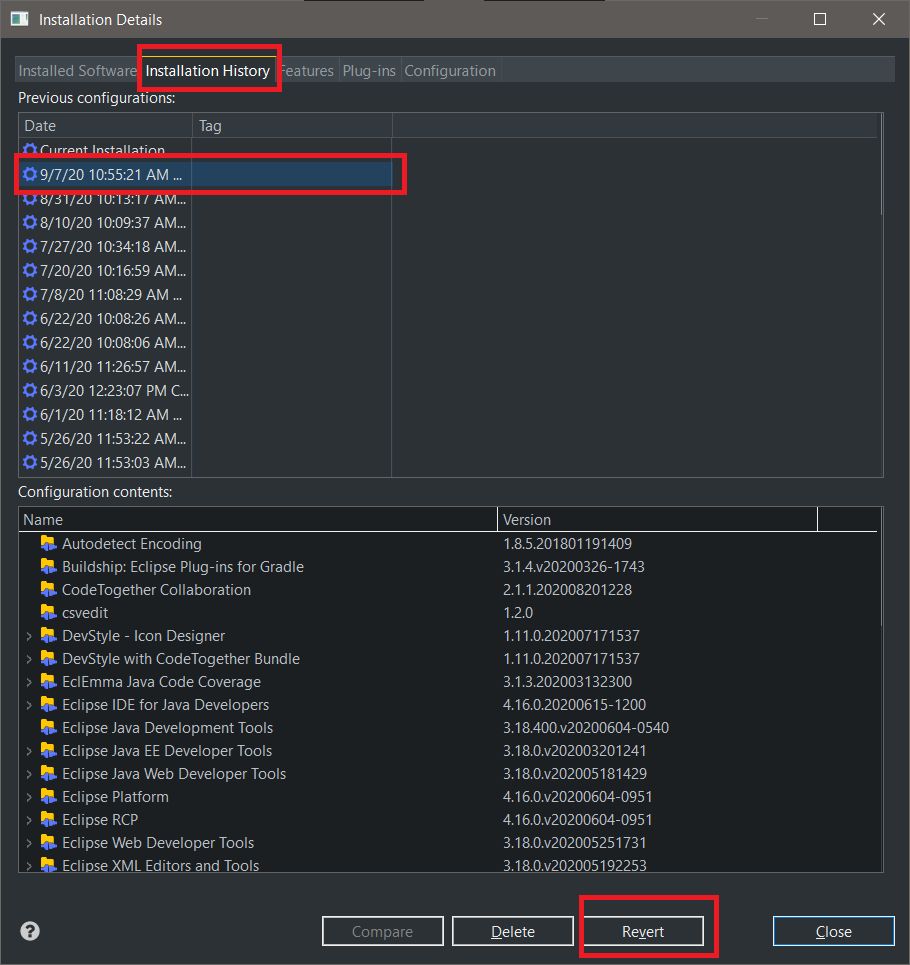Viewport: 910px width, 965px height.
Task: Click the gear icon for 7/8/20 11:08:29 AM
Action: 30,294
